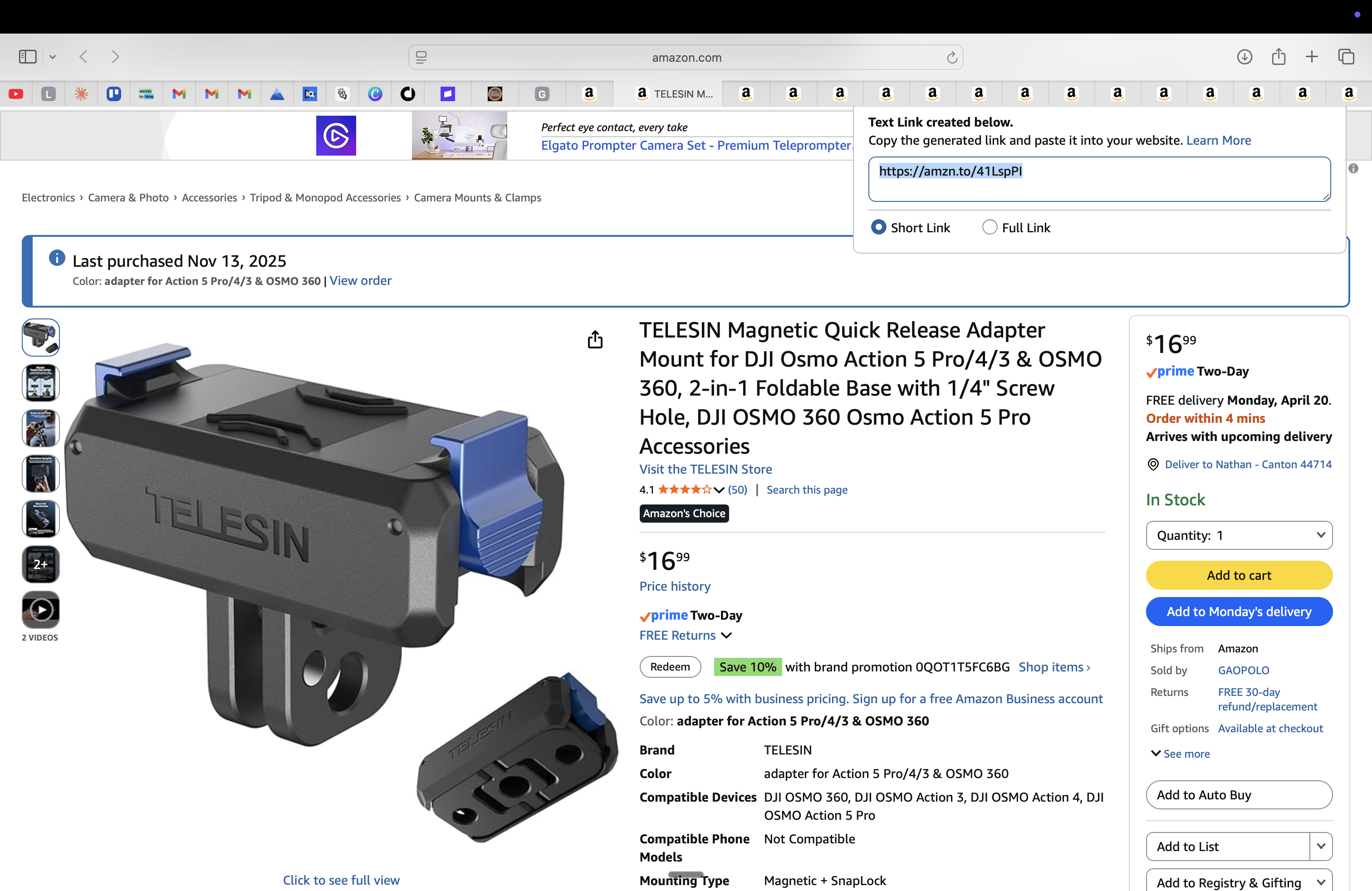The height and width of the screenshot is (891, 1372).
Task: Open Add to List dropdown arrow
Action: (x=1321, y=846)
